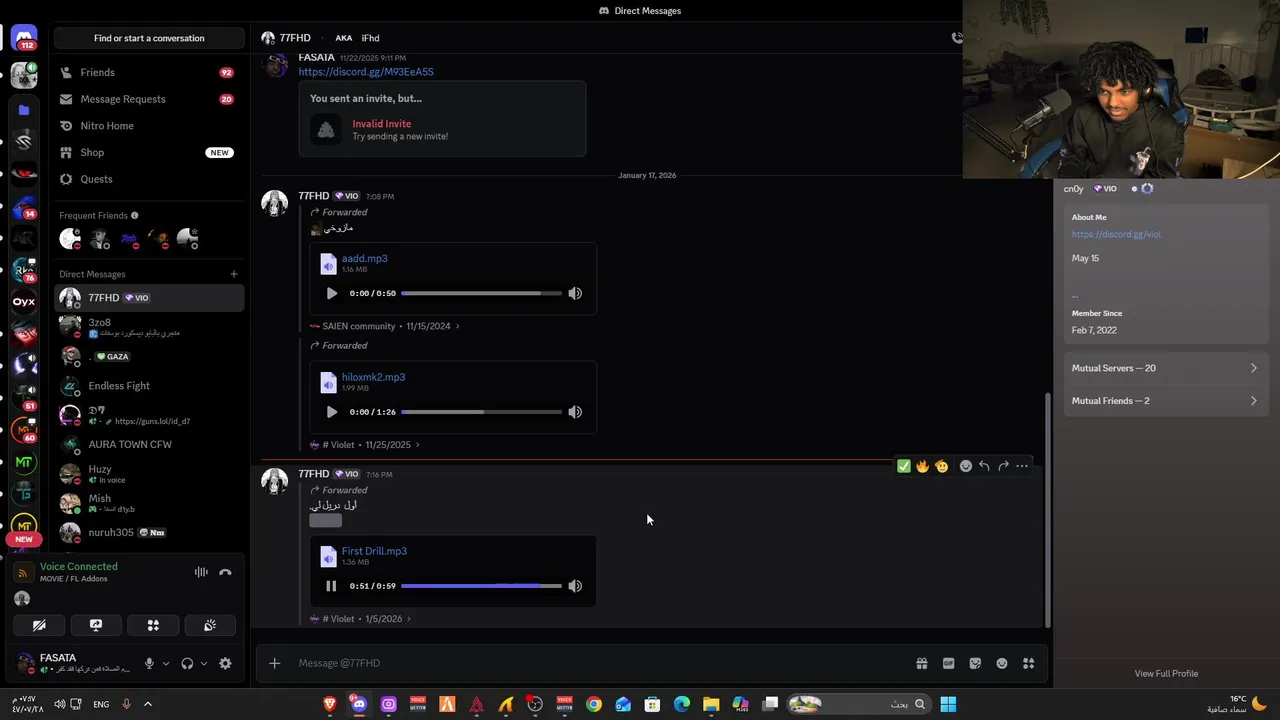
Task: Play the hiloxmk2.mp3 audio
Action: [331, 412]
